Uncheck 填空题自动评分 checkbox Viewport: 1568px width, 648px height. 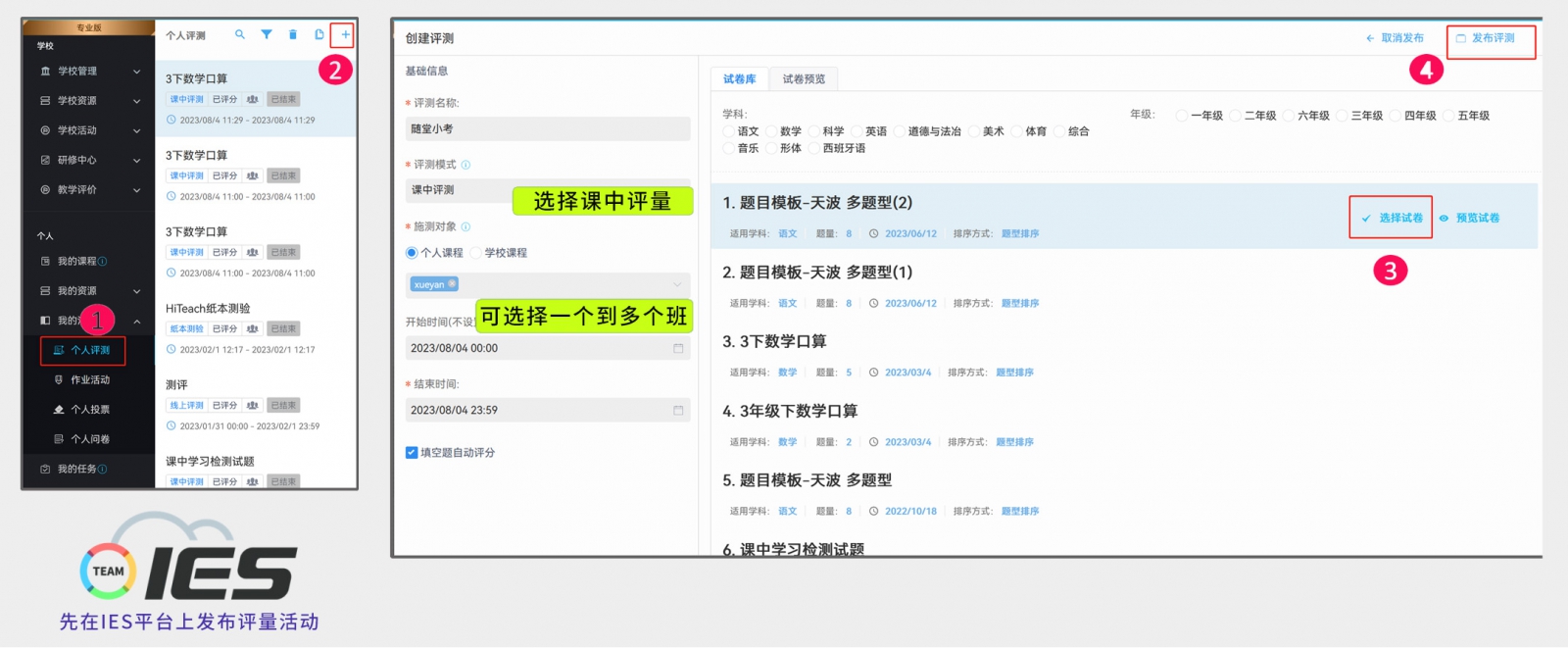pos(412,453)
